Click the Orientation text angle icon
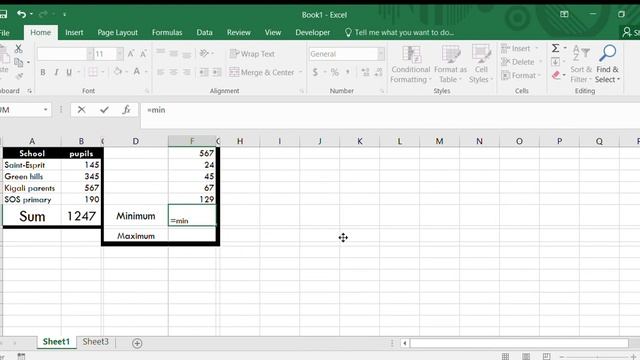640x360 pixels. coord(204,53)
